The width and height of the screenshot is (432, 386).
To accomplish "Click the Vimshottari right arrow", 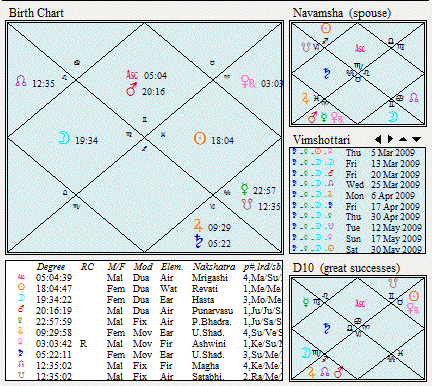I will coord(390,139).
